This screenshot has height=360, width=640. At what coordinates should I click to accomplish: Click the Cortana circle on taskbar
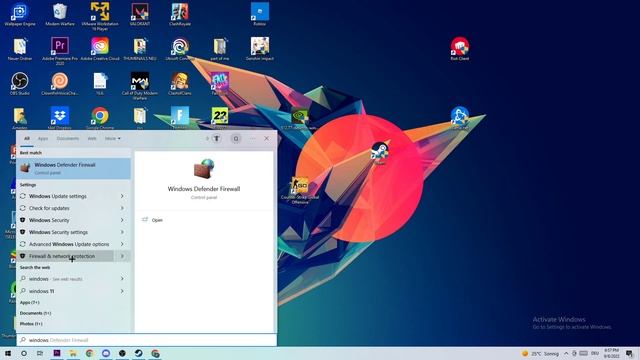coord(24,353)
